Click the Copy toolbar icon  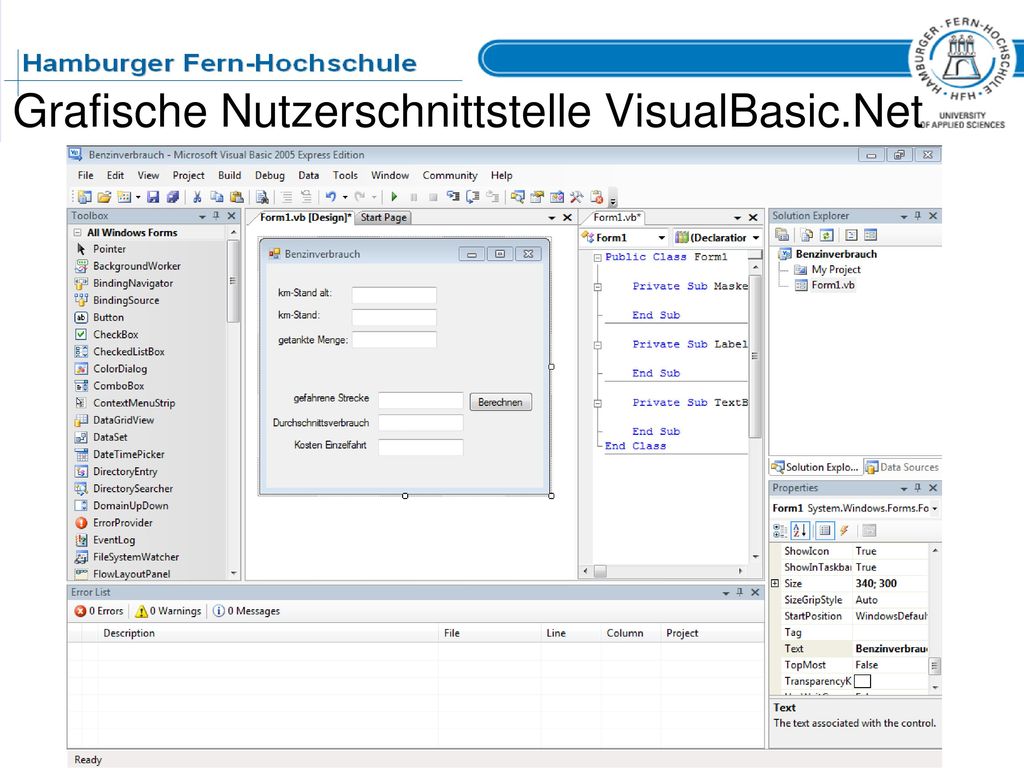[x=217, y=197]
